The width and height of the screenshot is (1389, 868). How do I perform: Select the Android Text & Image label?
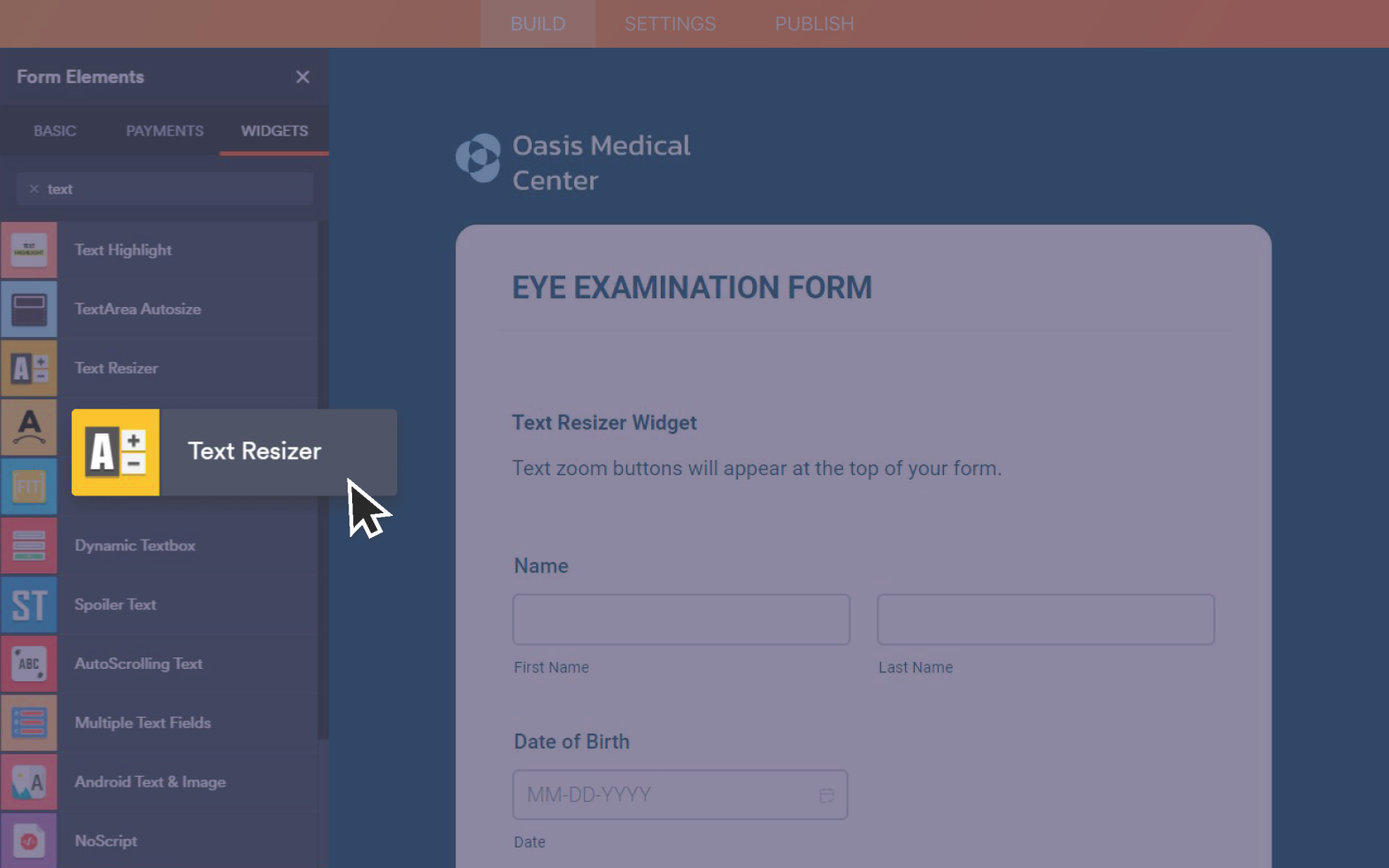click(150, 782)
